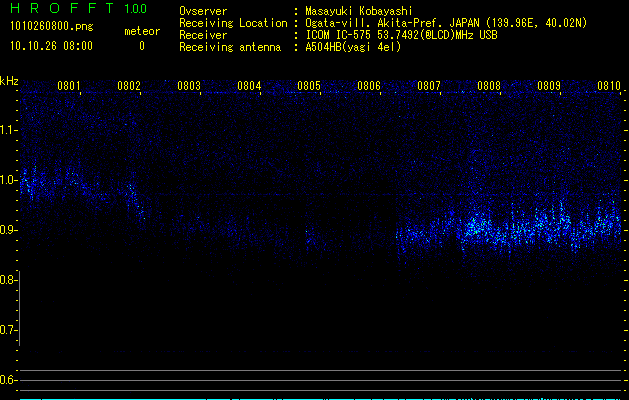Click the date stamp 10.10.26 08:00
The image size is (629, 400).
coord(51,46)
